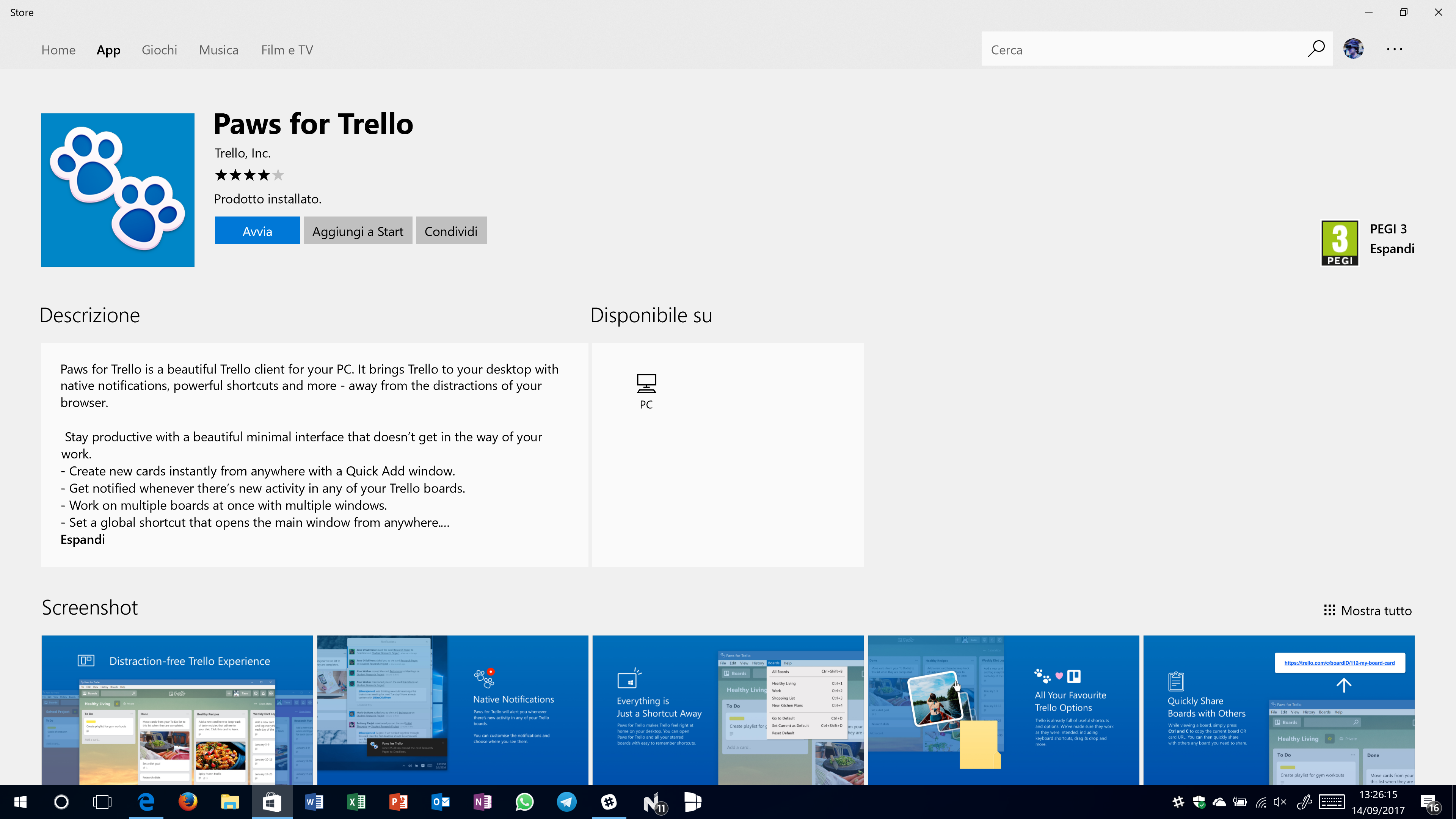The width and height of the screenshot is (1456, 819).
Task: Open the All Your Favourite Trello Options screenshot
Action: tap(1004, 710)
